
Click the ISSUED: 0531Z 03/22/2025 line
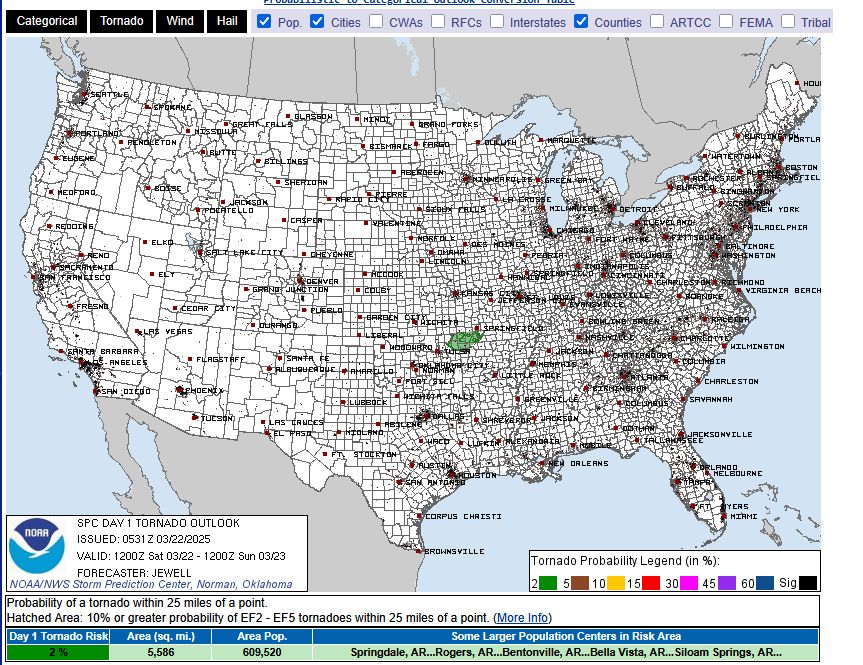144,539
